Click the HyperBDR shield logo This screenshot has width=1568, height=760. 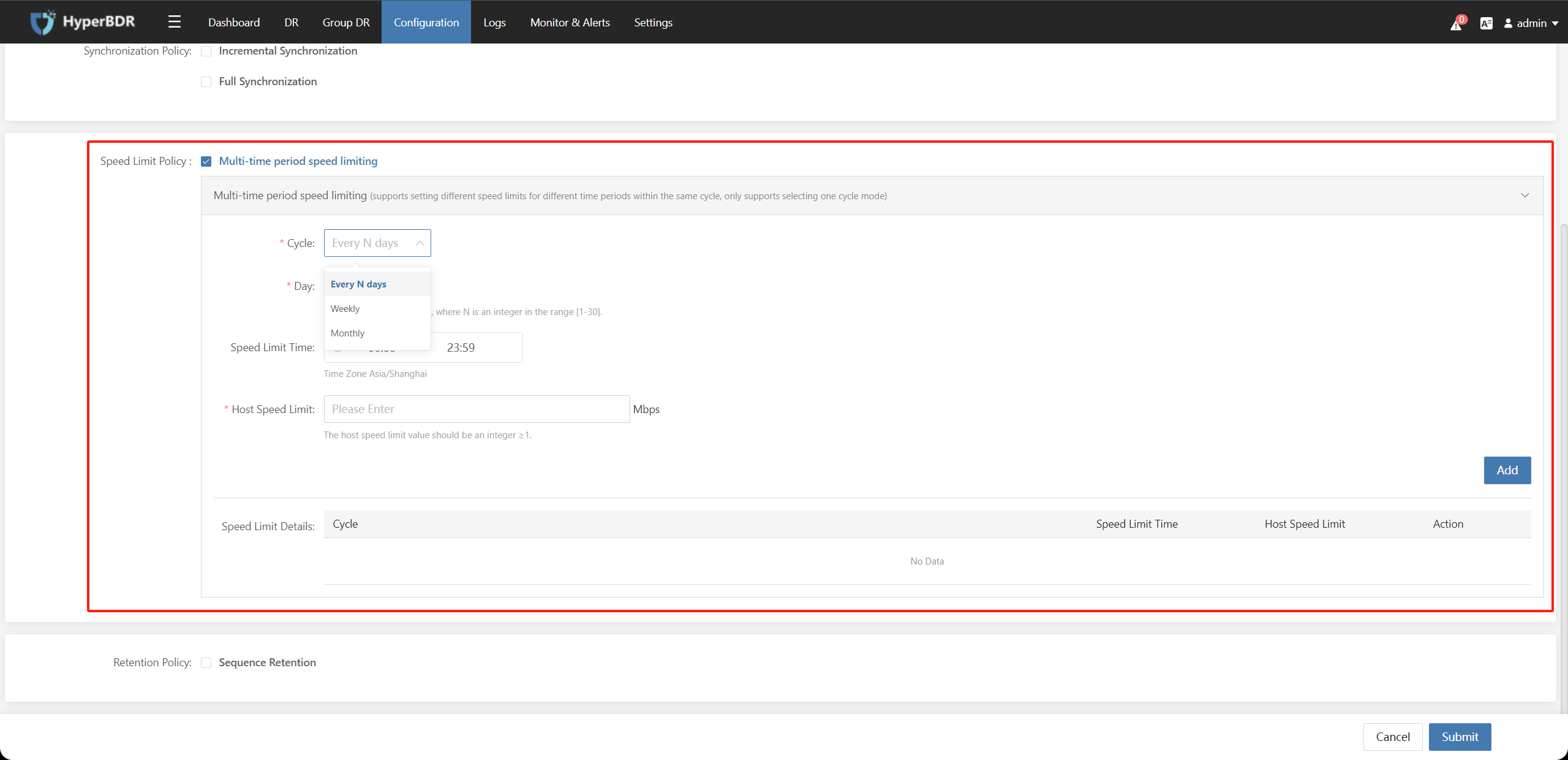pos(43,22)
